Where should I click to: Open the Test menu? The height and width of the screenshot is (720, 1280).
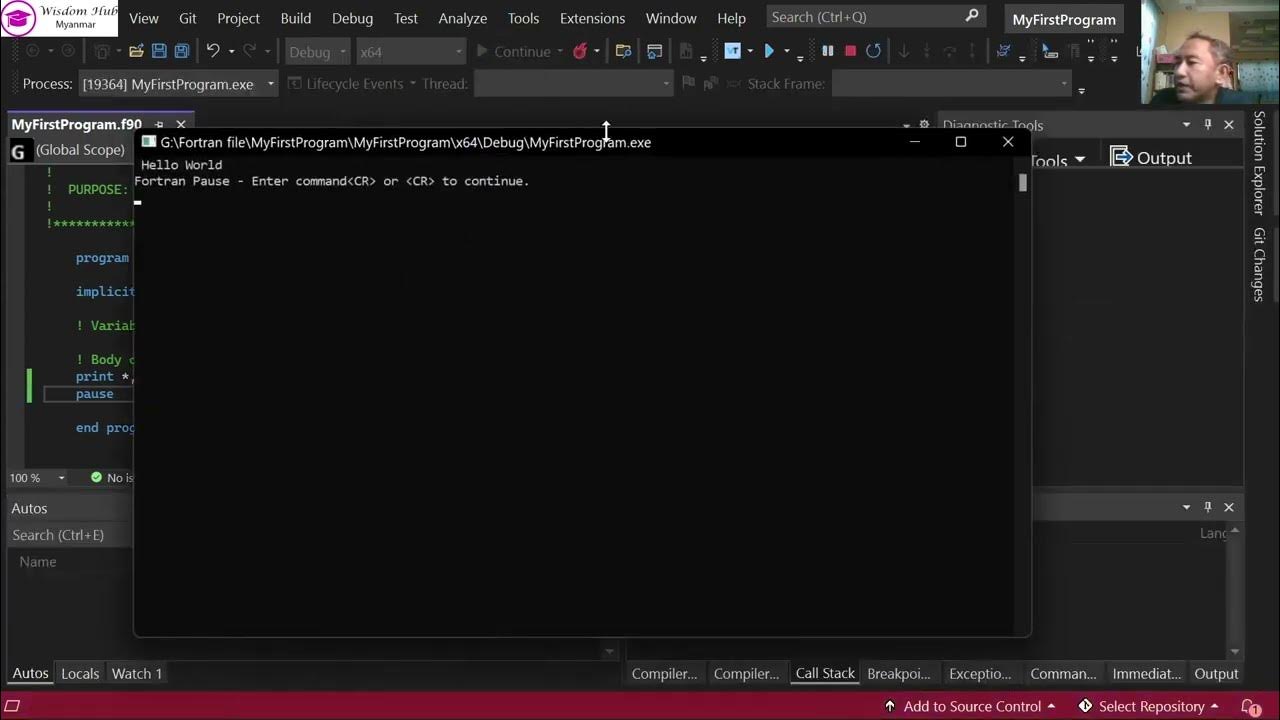[406, 18]
